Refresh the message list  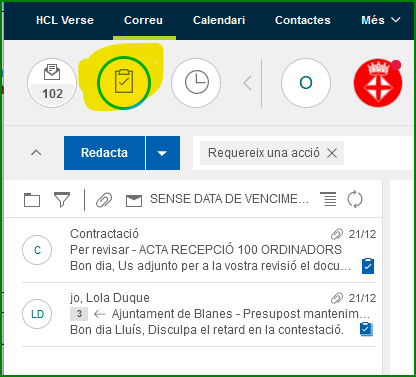[x=355, y=199]
